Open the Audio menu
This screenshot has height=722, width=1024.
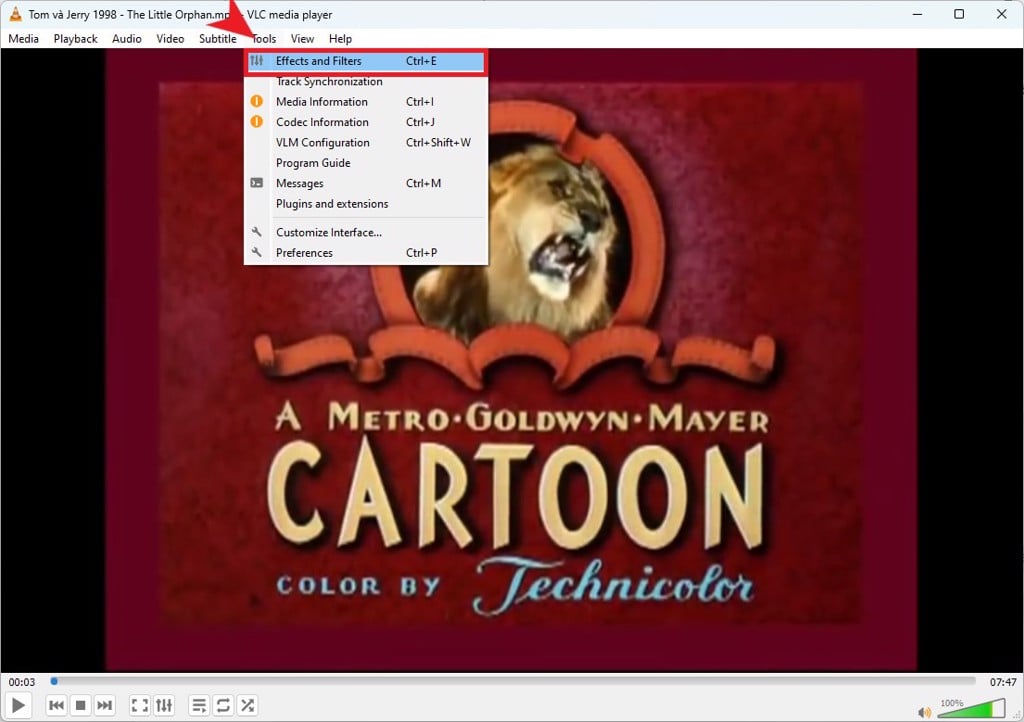coord(127,39)
